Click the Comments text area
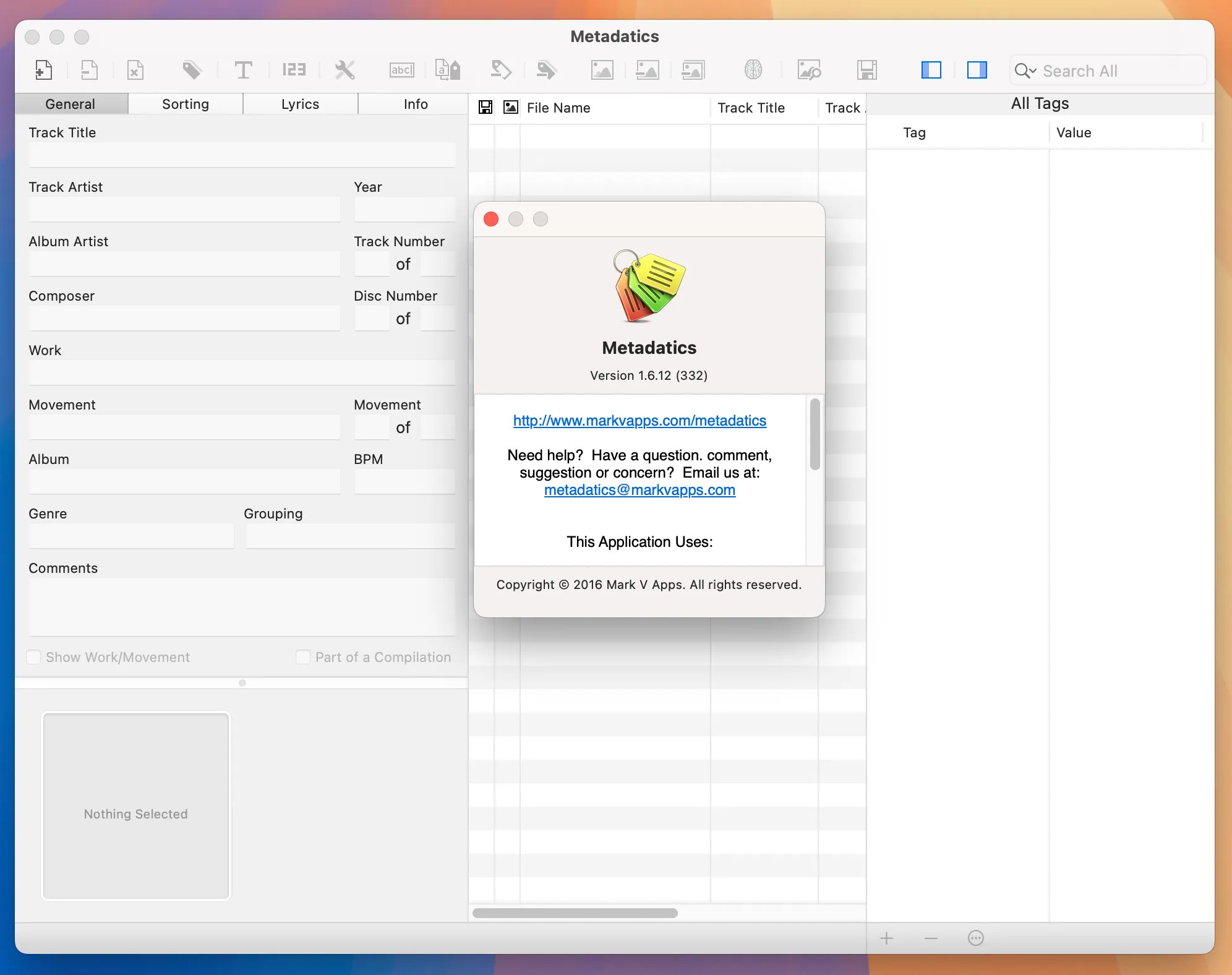The image size is (1232, 975). click(242, 607)
